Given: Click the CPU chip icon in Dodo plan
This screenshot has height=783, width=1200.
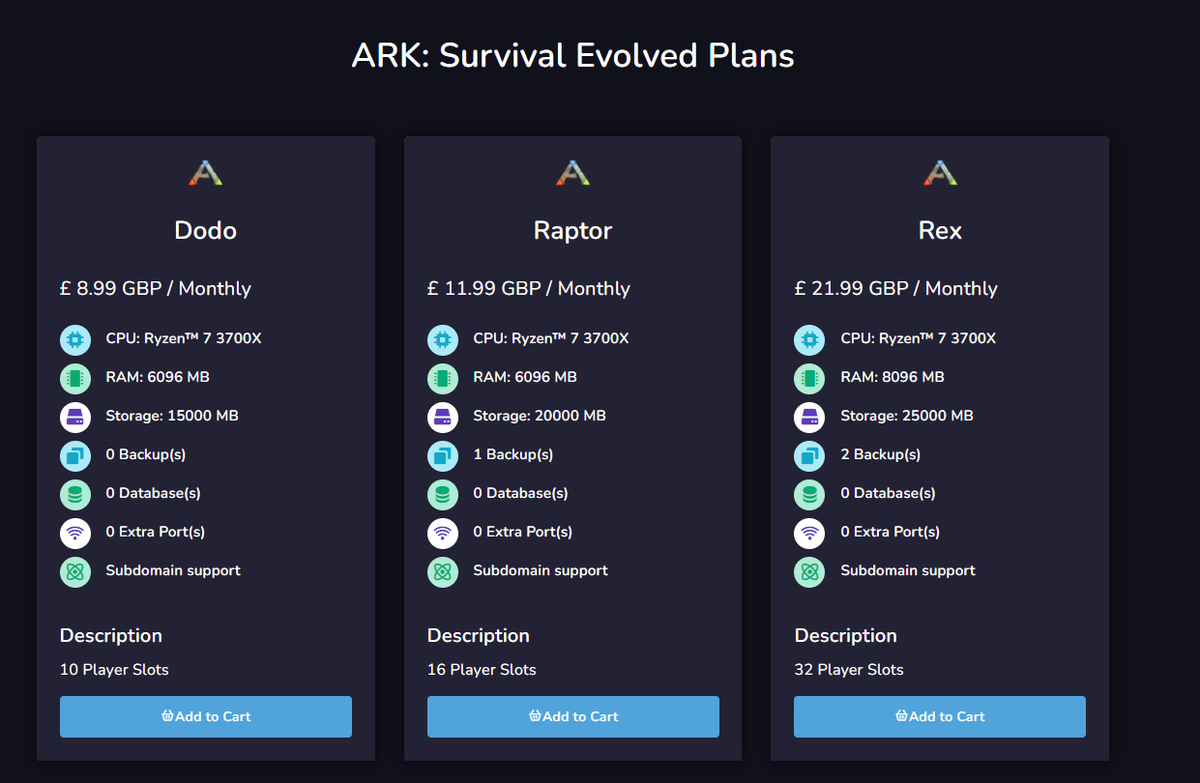Looking at the screenshot, I should point(75,339).
